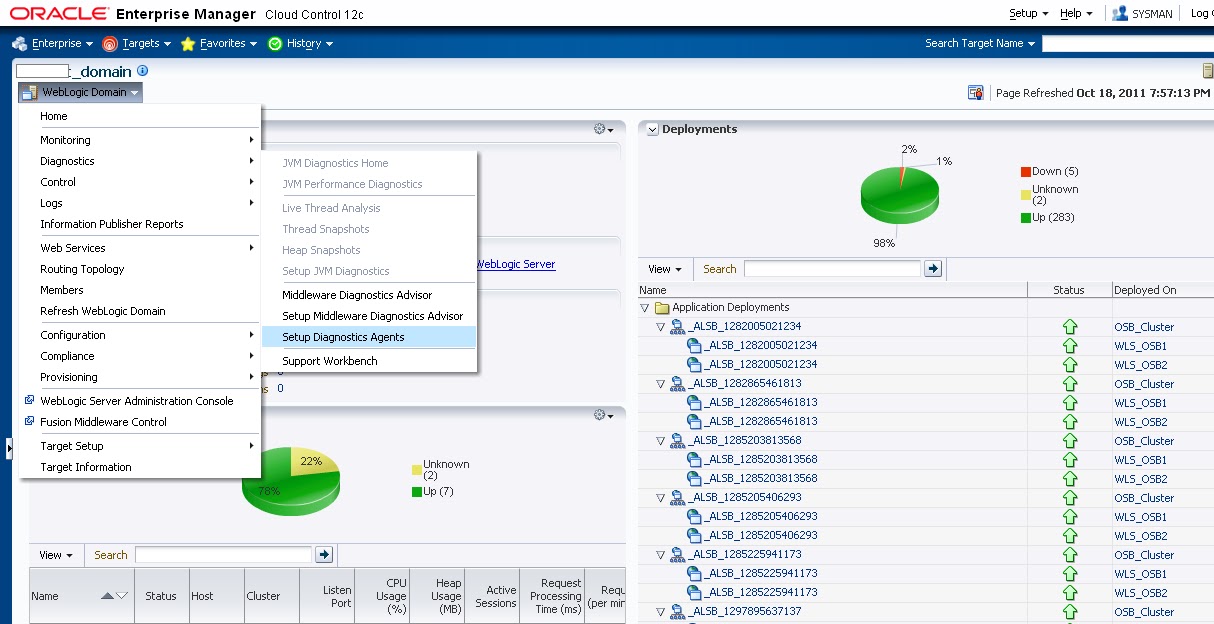Open the Help menu in header
Image resolution: width=1214 pixels, height=624 pixels.
1076,13
